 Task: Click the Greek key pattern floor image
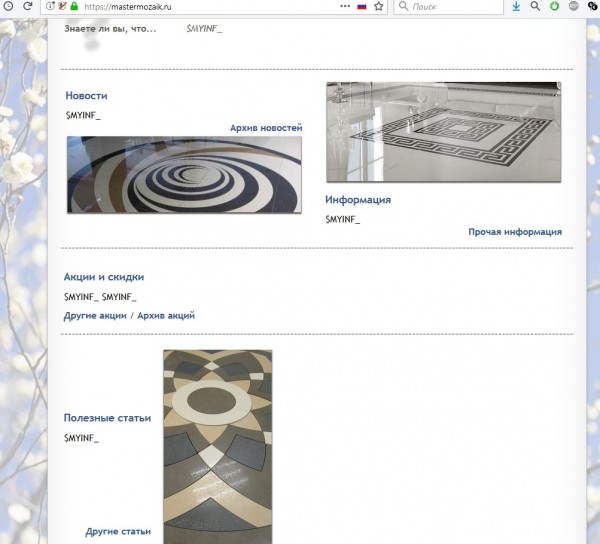[x=443, y=132]
